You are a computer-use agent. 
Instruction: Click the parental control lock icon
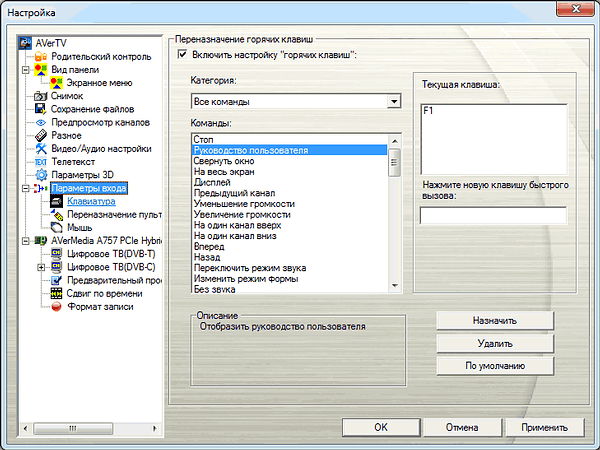click(41, 57)
